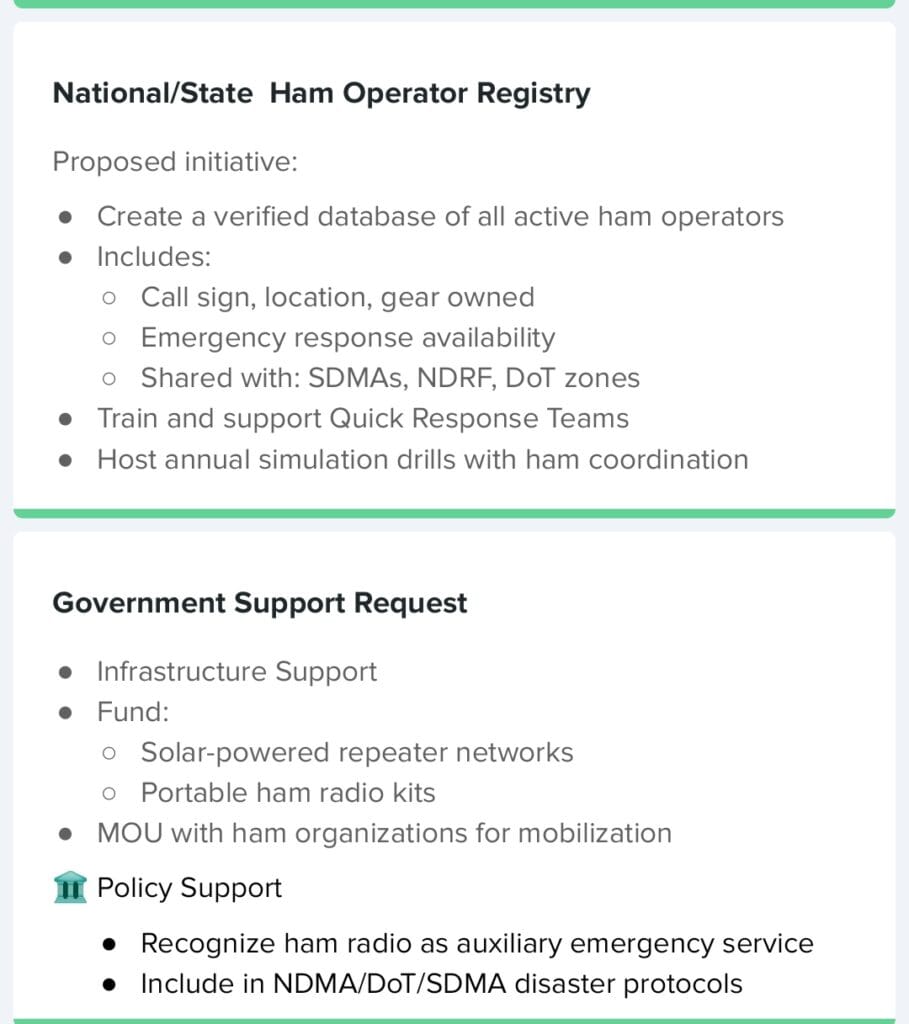Click the 'Policy Support' label
This screenshot has height=1024, width=909.
coord(189,888)
